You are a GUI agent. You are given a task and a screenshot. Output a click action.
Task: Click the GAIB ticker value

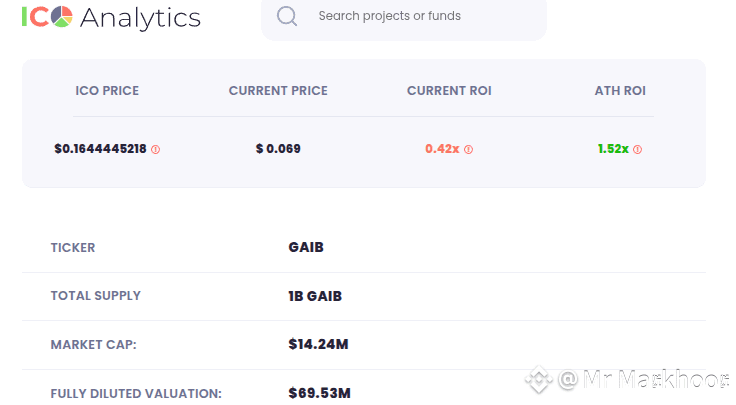[306, 248]
